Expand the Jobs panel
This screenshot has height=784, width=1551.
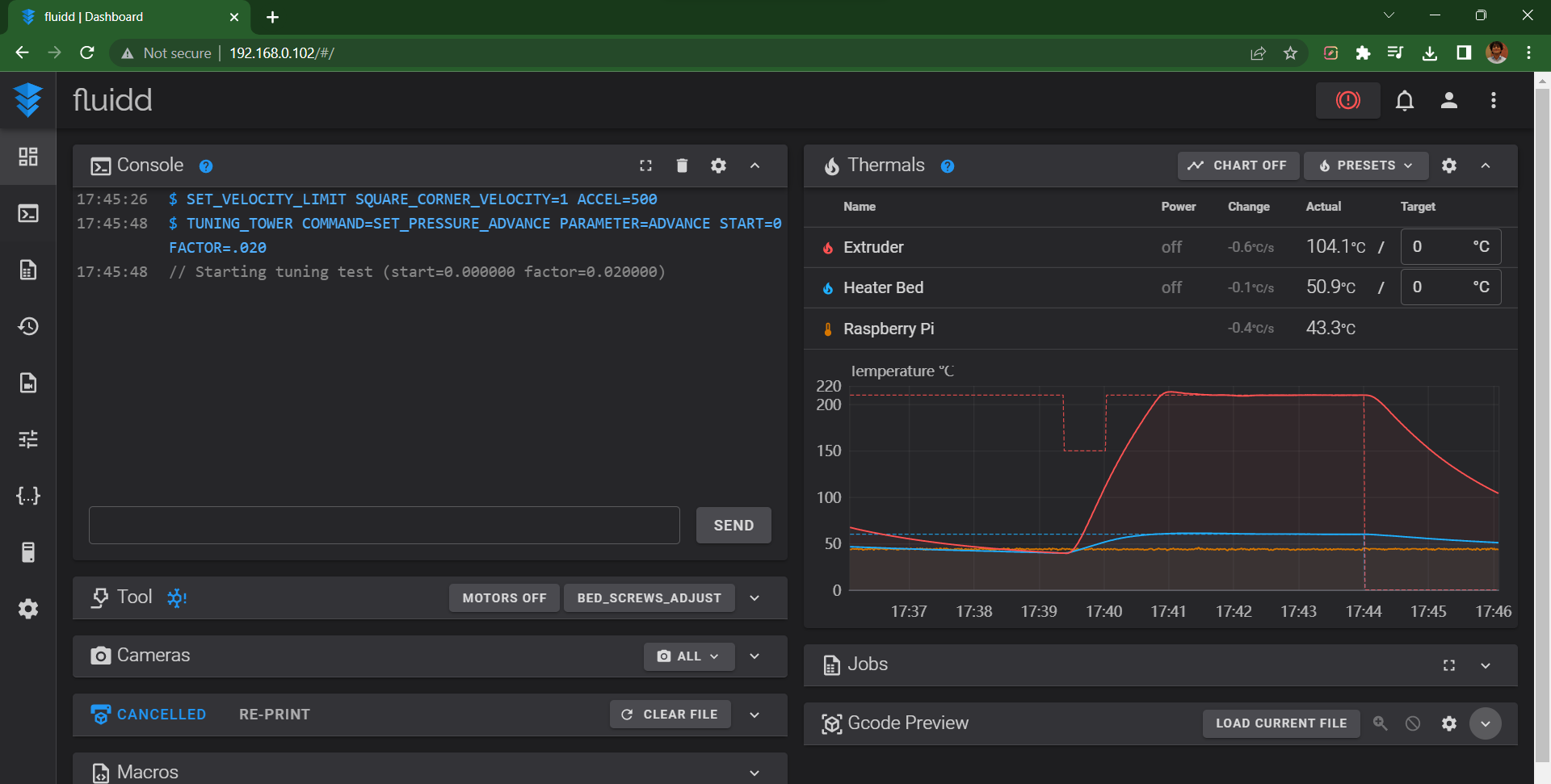point(1486,665)
